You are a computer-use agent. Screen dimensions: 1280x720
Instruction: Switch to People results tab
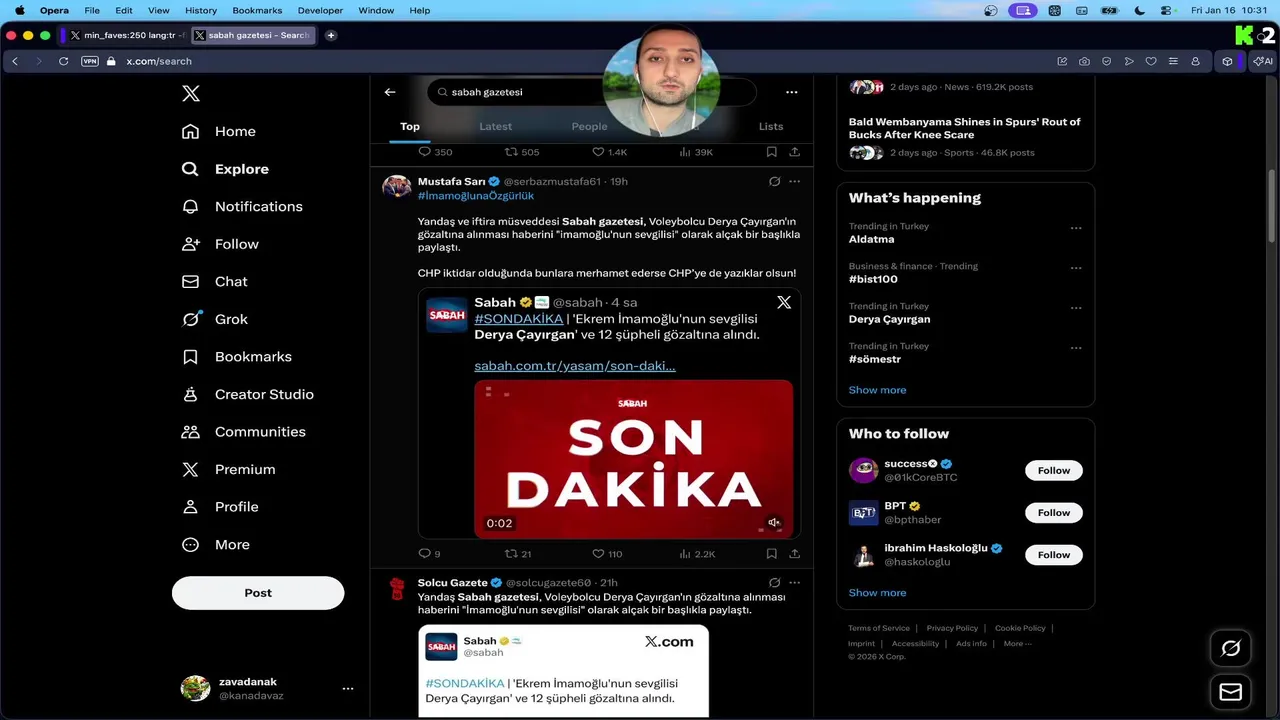click(x=589, y=126)
